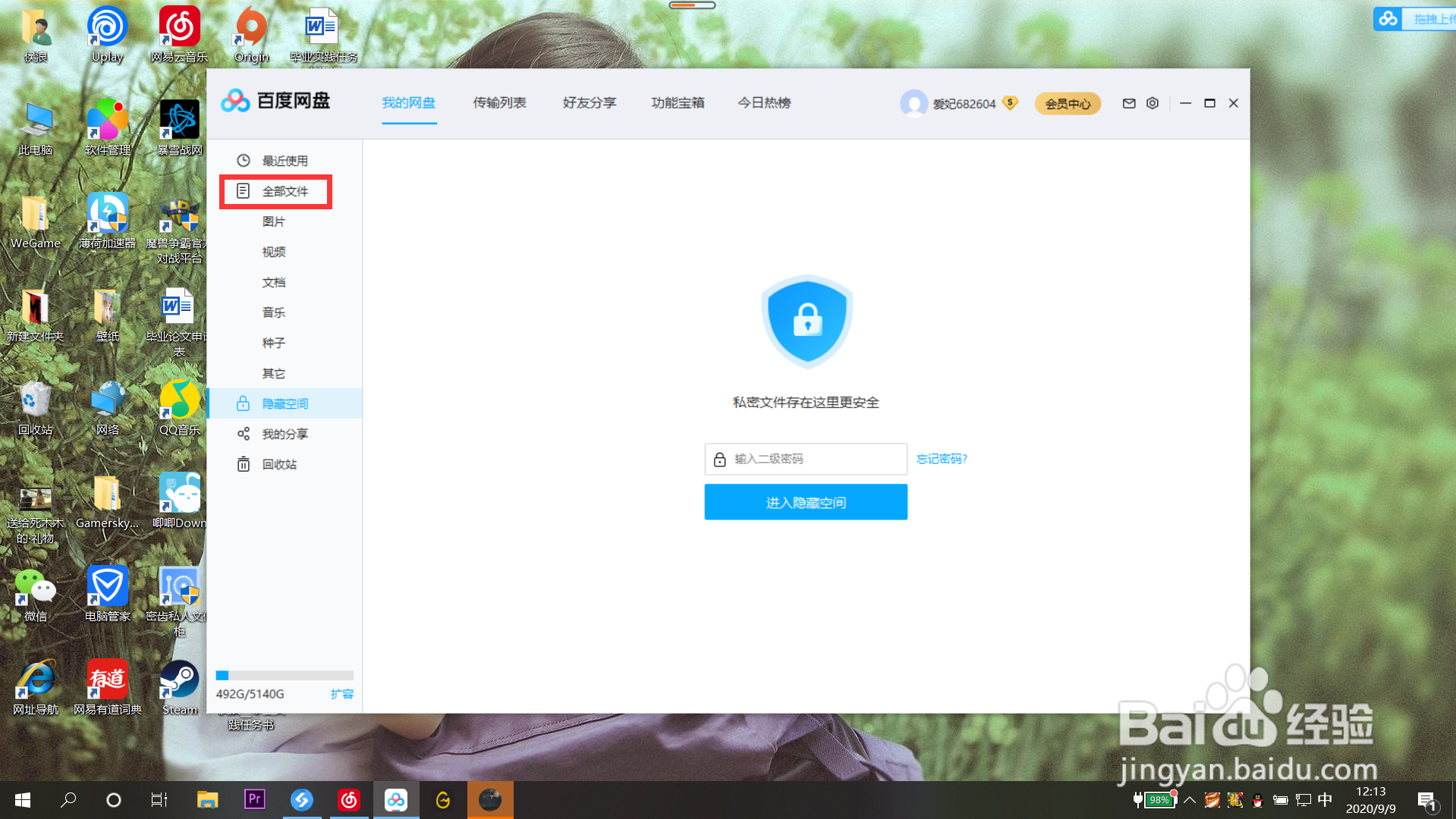1456x819 pixels.
Task: Click the secondary password input field
Action: [806, 459]
